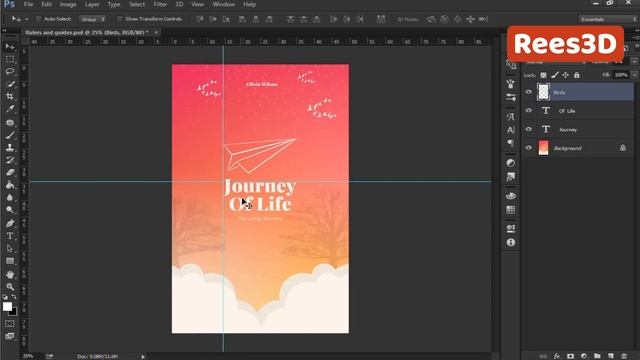The width and height of the screenshot is (640, 360).
Task: Open the Auto-Select Group dropdown
Action: point(93,19)
